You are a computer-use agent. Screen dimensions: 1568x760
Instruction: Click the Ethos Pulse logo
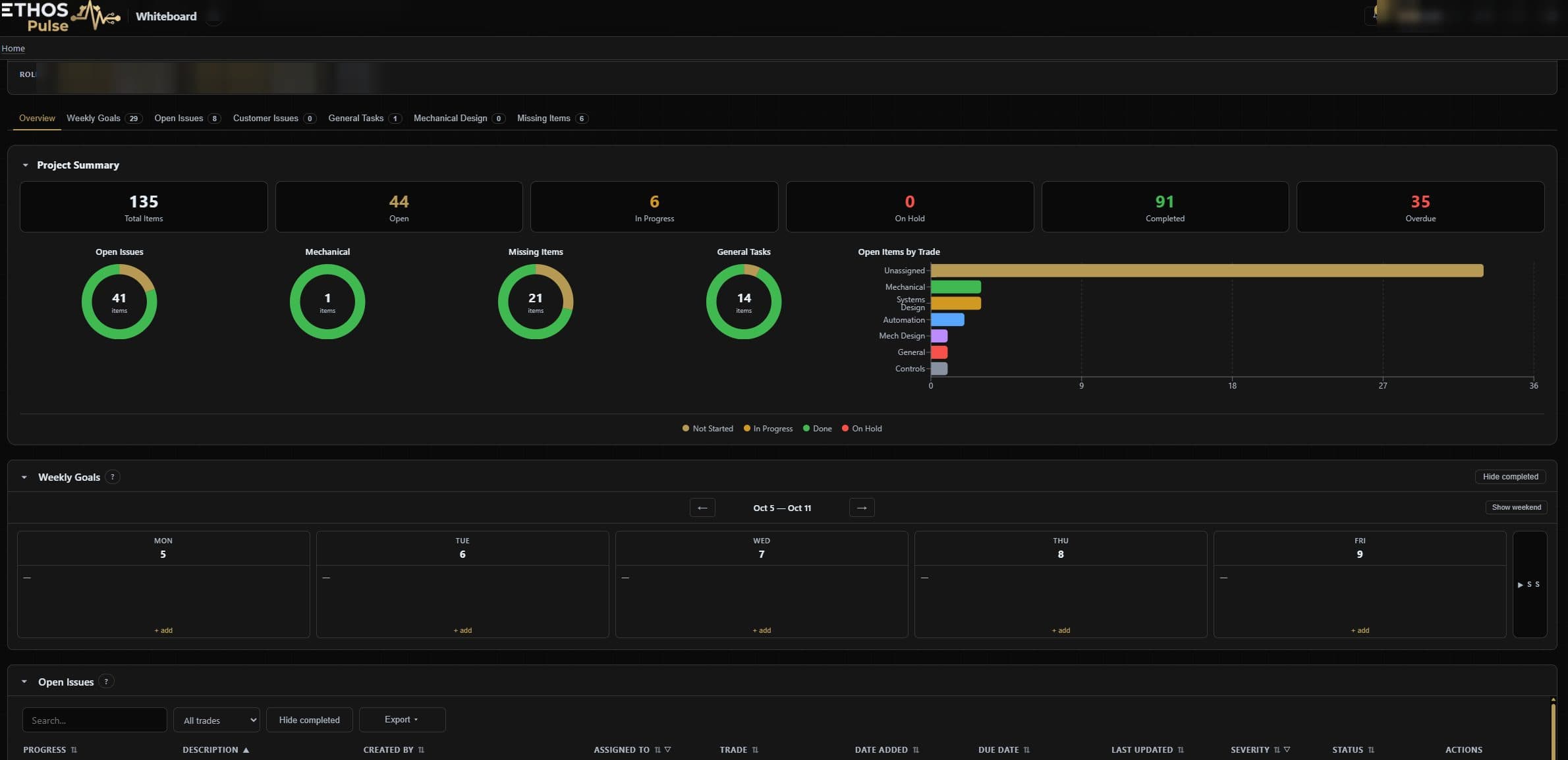point(61,16)
